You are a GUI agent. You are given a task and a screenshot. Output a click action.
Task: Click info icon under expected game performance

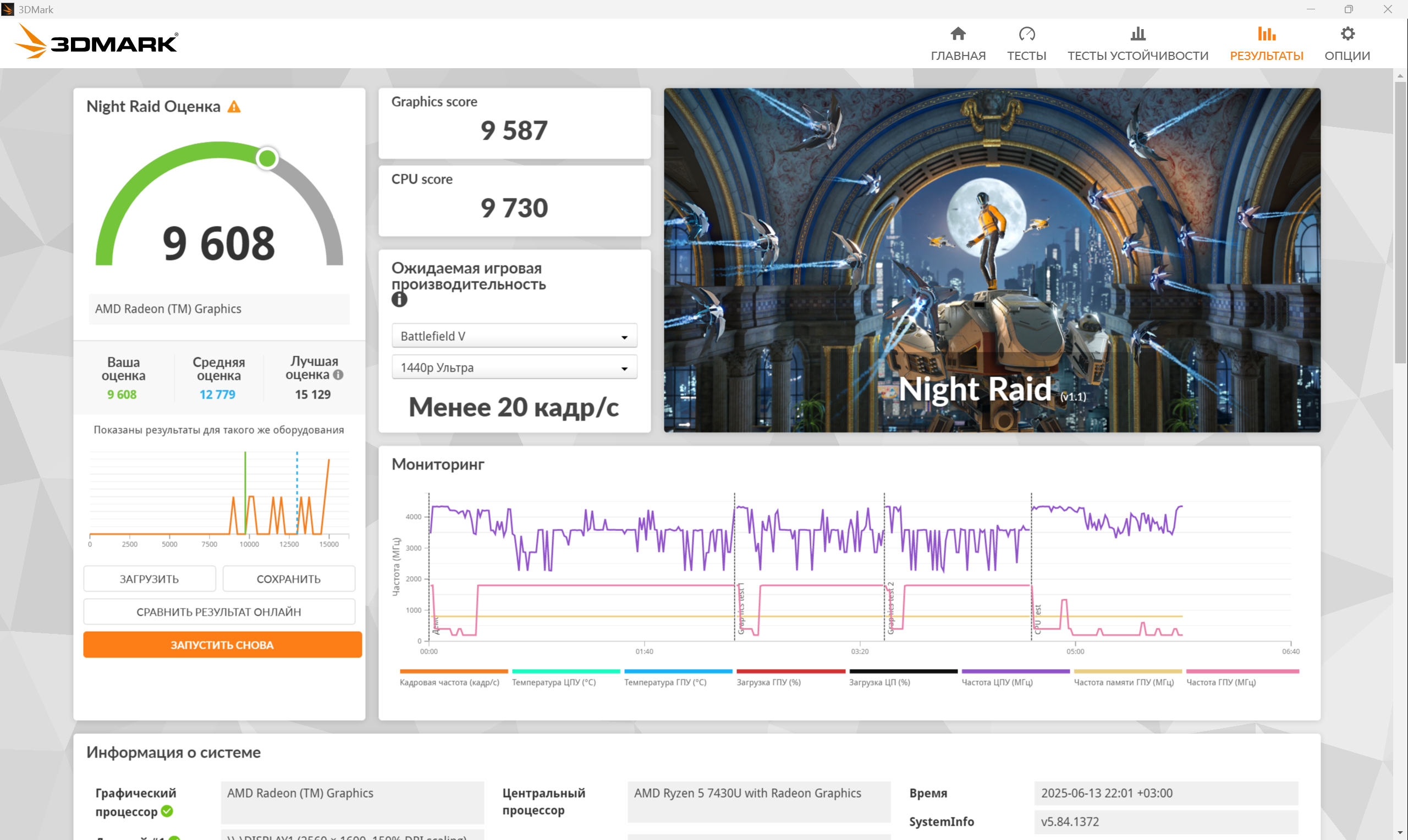[x=399, y=300]
